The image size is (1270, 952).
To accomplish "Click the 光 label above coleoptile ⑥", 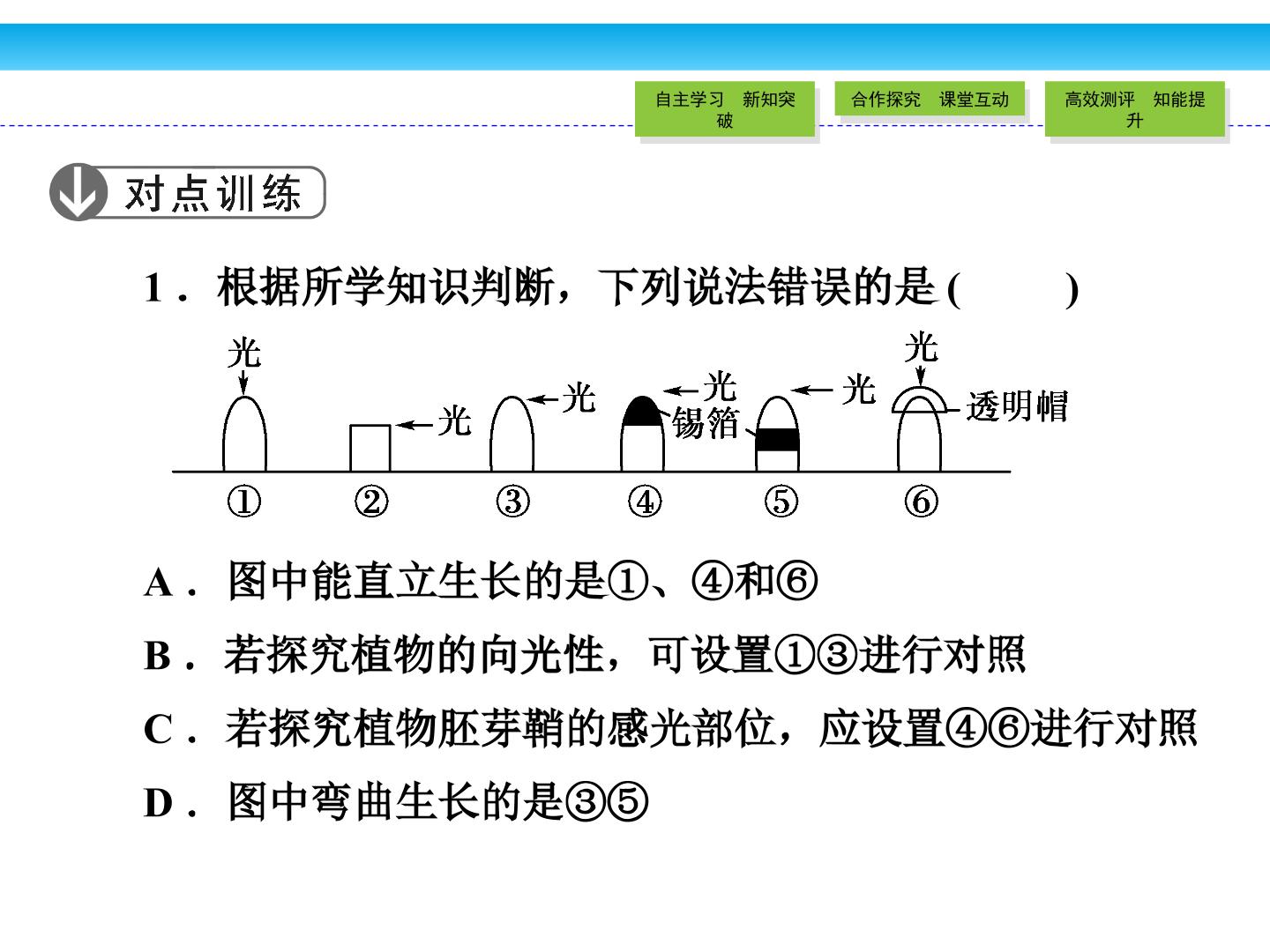I will click(x=921, y=346).
